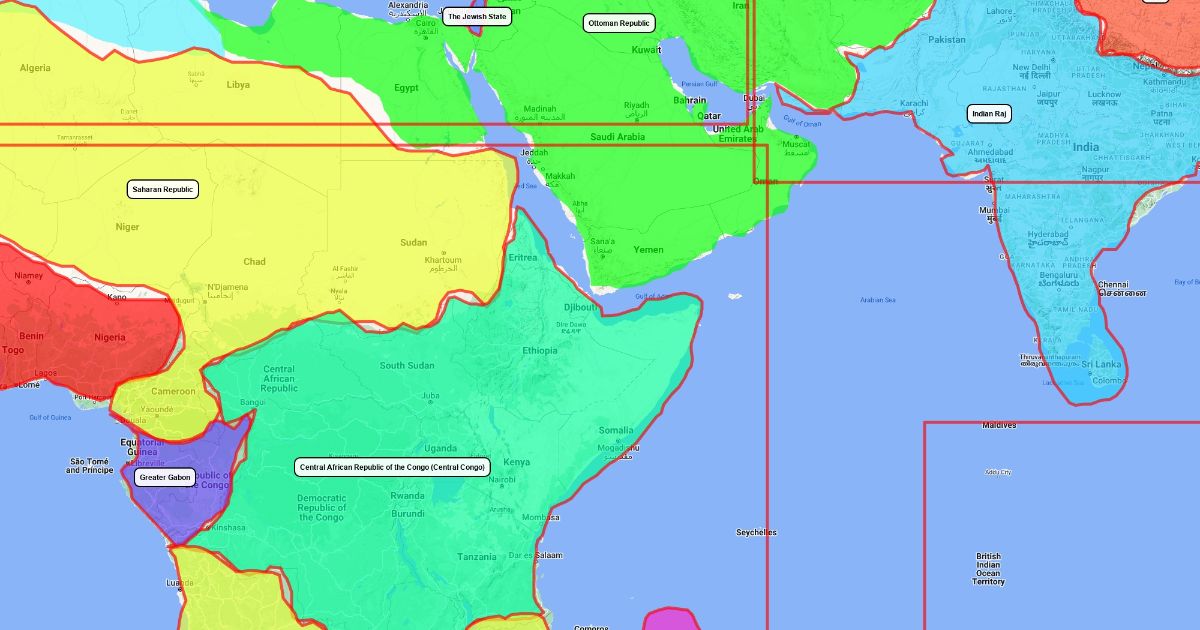
Task: Click the Dar es Salaam label
Action: click(536, 555)
